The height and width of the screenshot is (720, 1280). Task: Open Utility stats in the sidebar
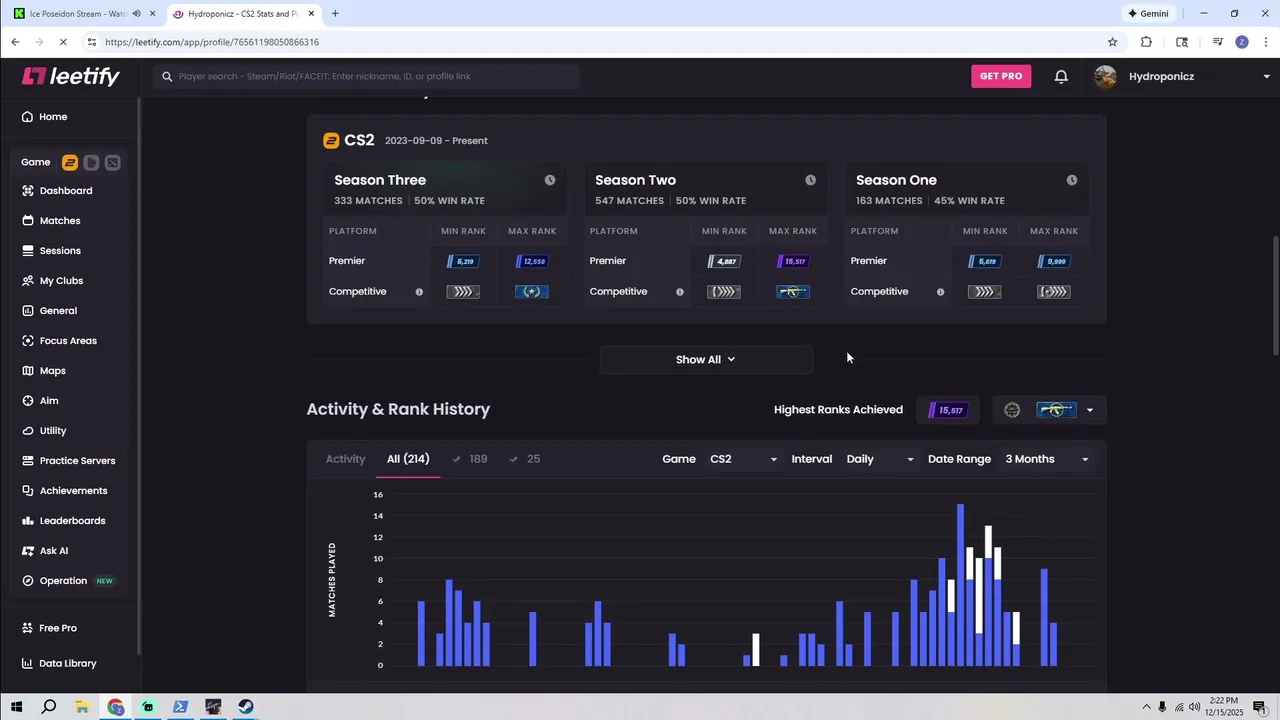pyautogui.click(x=53, y=431)
